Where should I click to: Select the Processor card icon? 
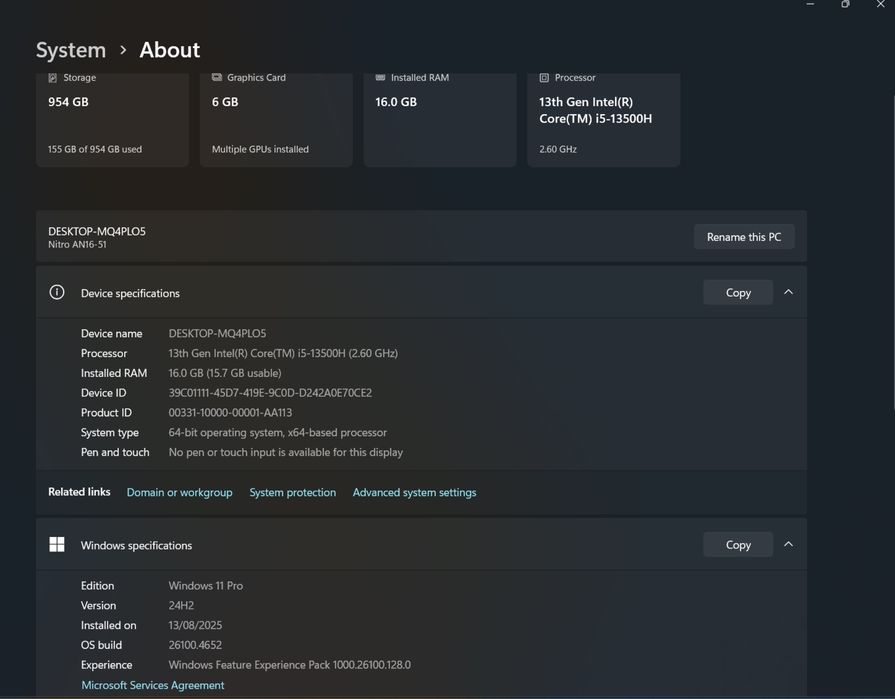[544, 78]
